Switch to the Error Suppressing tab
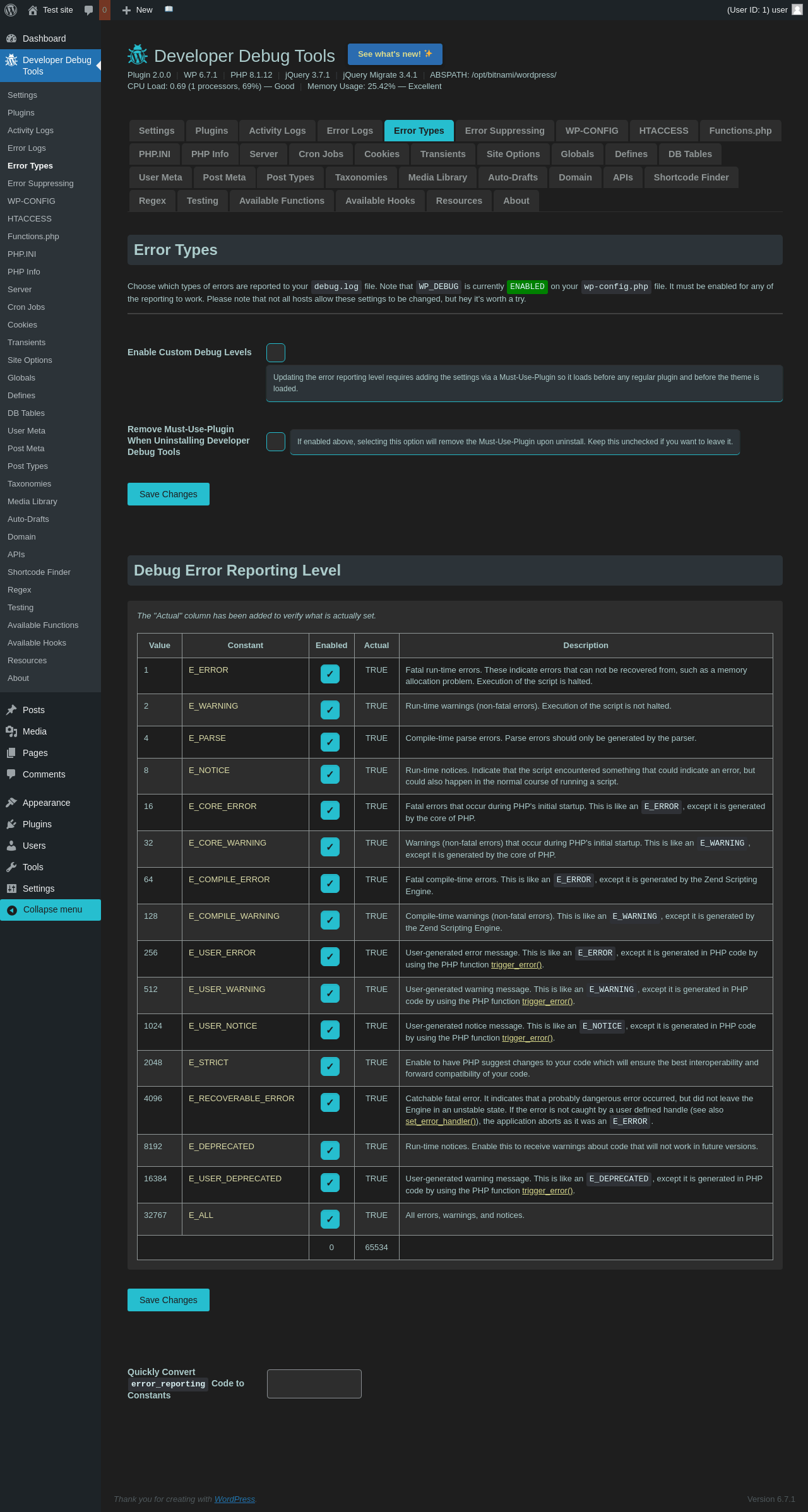This screenshot has height=1512, width=808. tap(504, 131)
